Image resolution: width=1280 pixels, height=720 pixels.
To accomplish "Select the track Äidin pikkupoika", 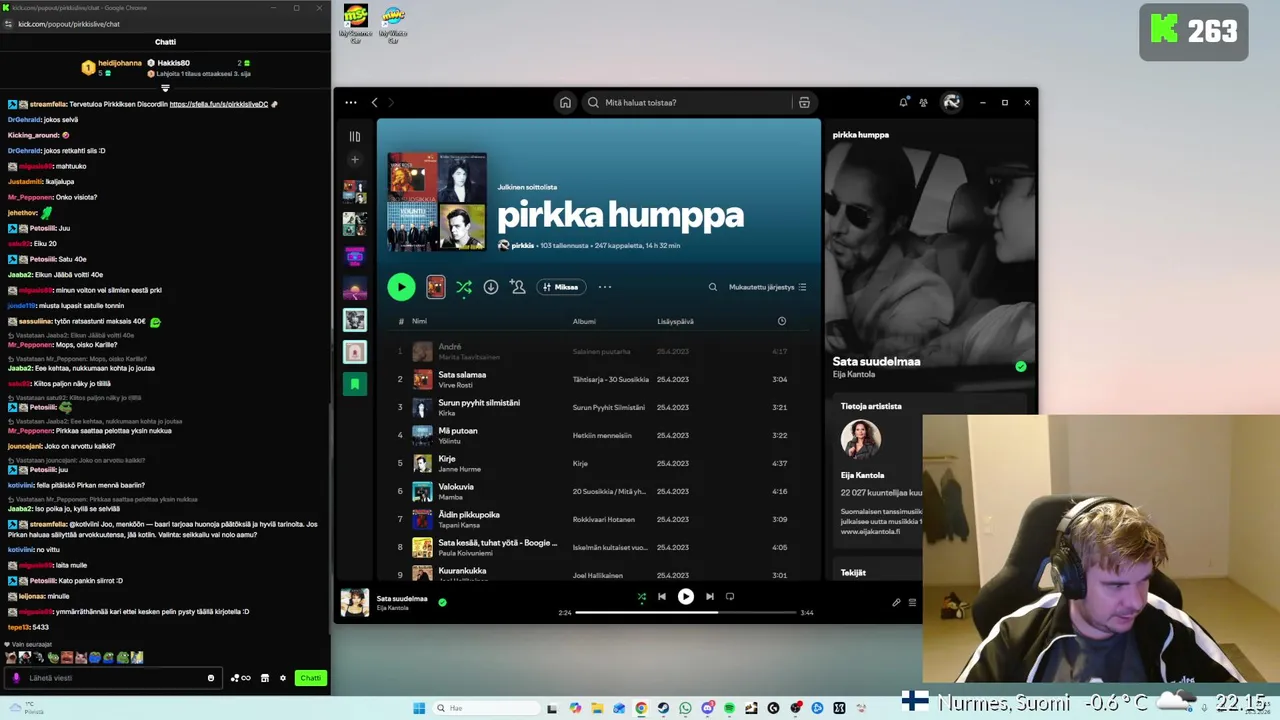I will coord(469,515).
